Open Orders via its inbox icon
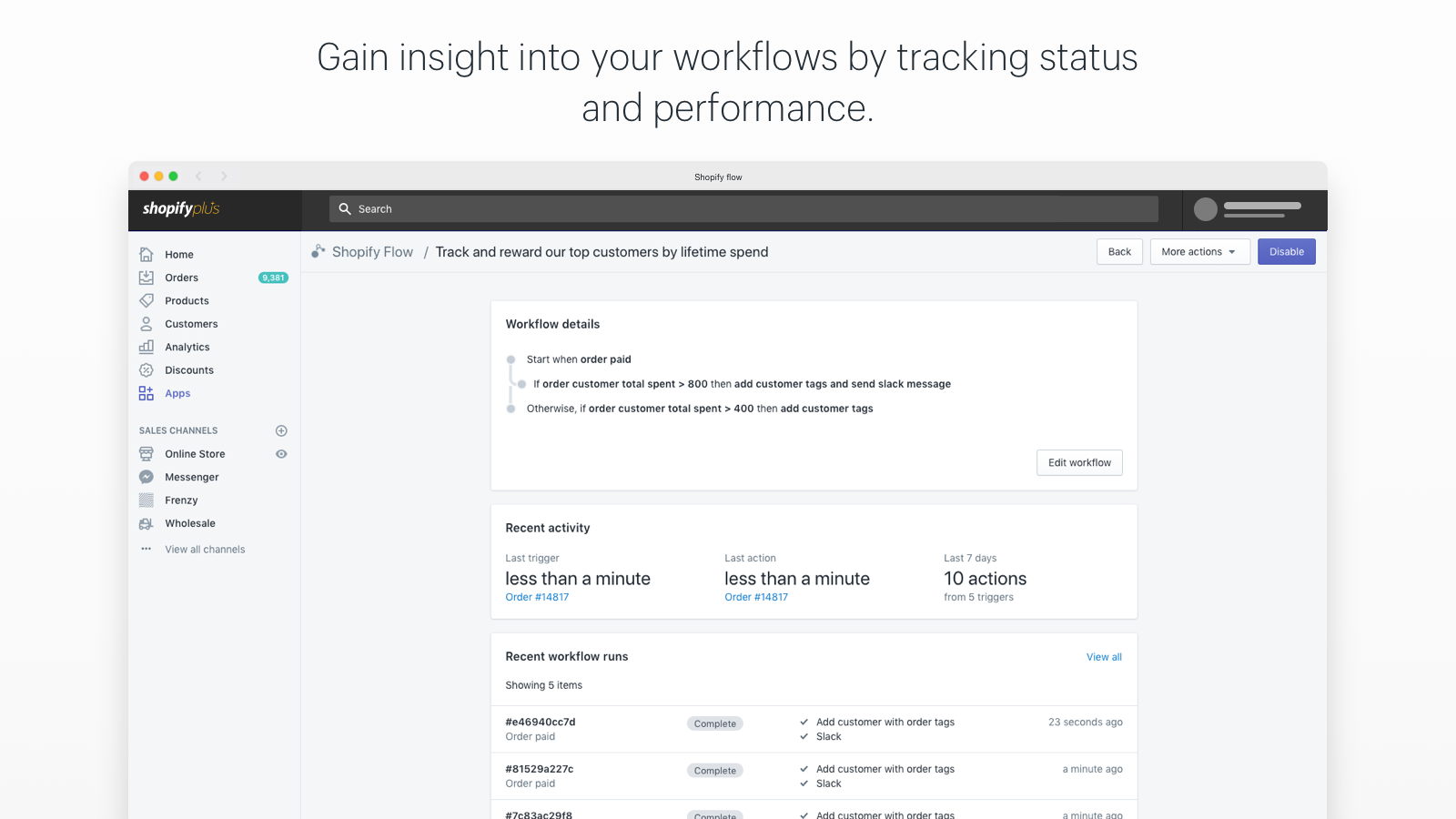 click(146, 278)
